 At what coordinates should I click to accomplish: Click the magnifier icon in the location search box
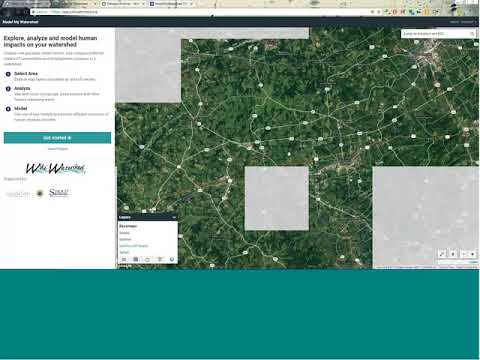click(x=472, y=34)
